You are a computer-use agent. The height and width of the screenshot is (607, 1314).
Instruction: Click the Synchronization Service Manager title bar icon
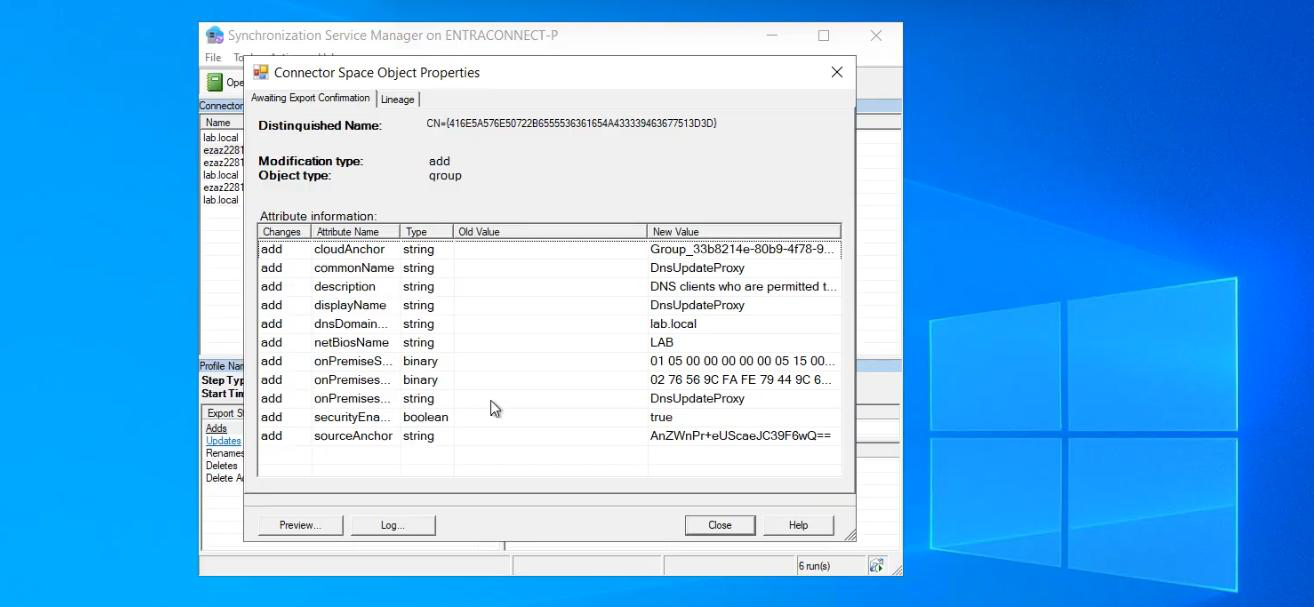pos(214,35)
